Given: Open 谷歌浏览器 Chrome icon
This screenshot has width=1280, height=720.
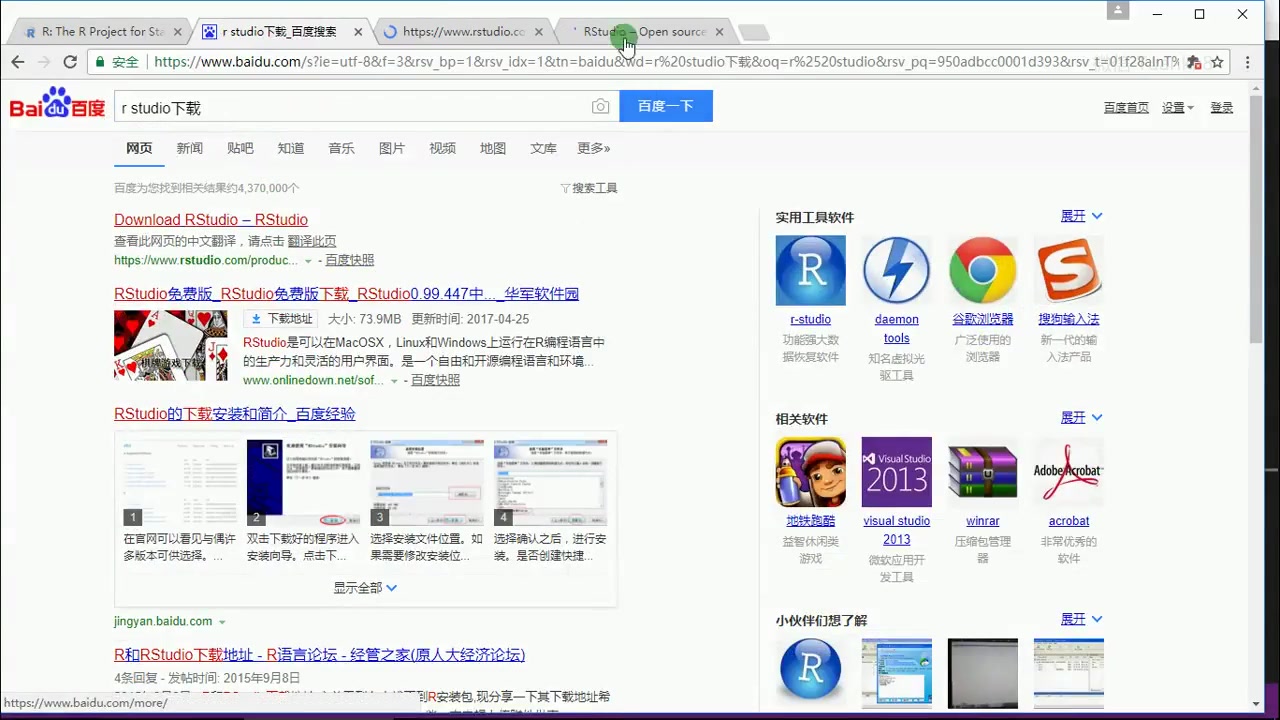Looking at the screenshot, I should (982, 270).
